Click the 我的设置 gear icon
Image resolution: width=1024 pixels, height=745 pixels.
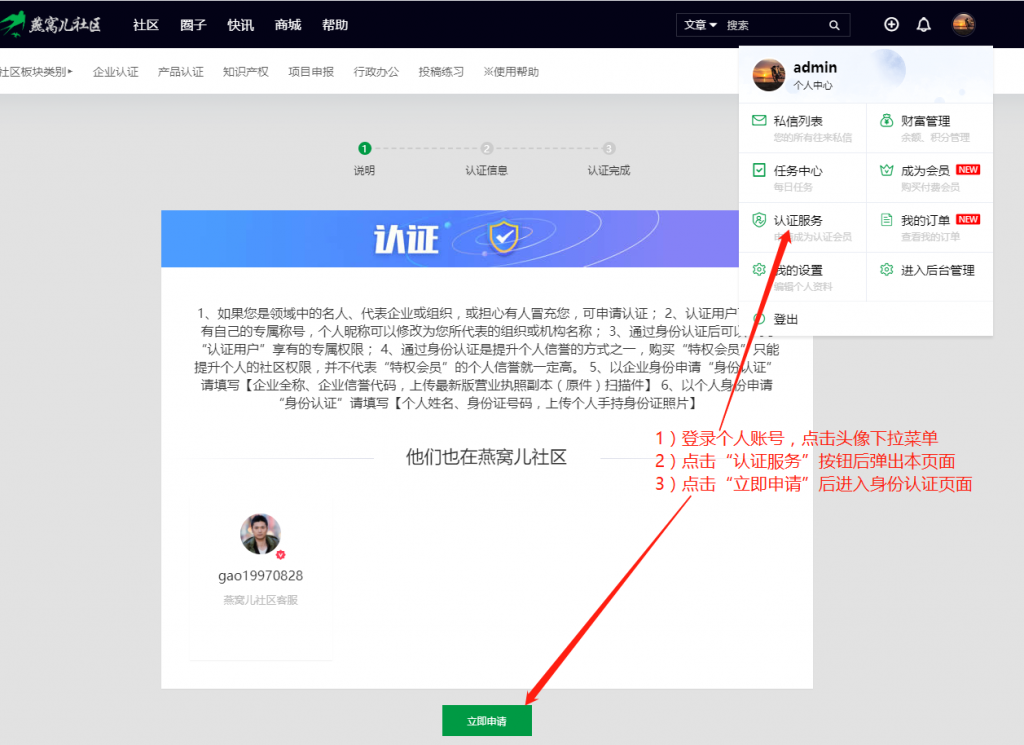(758, 269)
